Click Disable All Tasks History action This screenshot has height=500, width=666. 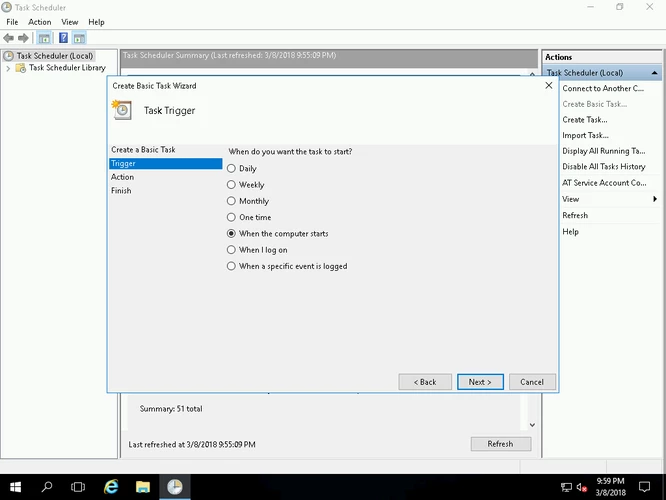point(604,167)
